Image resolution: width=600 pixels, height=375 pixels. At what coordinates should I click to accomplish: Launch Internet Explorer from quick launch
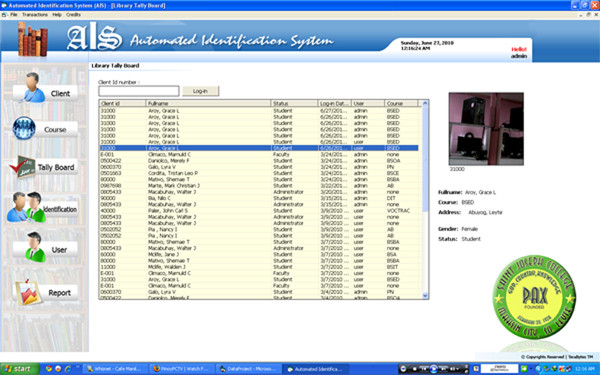click(x=68, y=369)
